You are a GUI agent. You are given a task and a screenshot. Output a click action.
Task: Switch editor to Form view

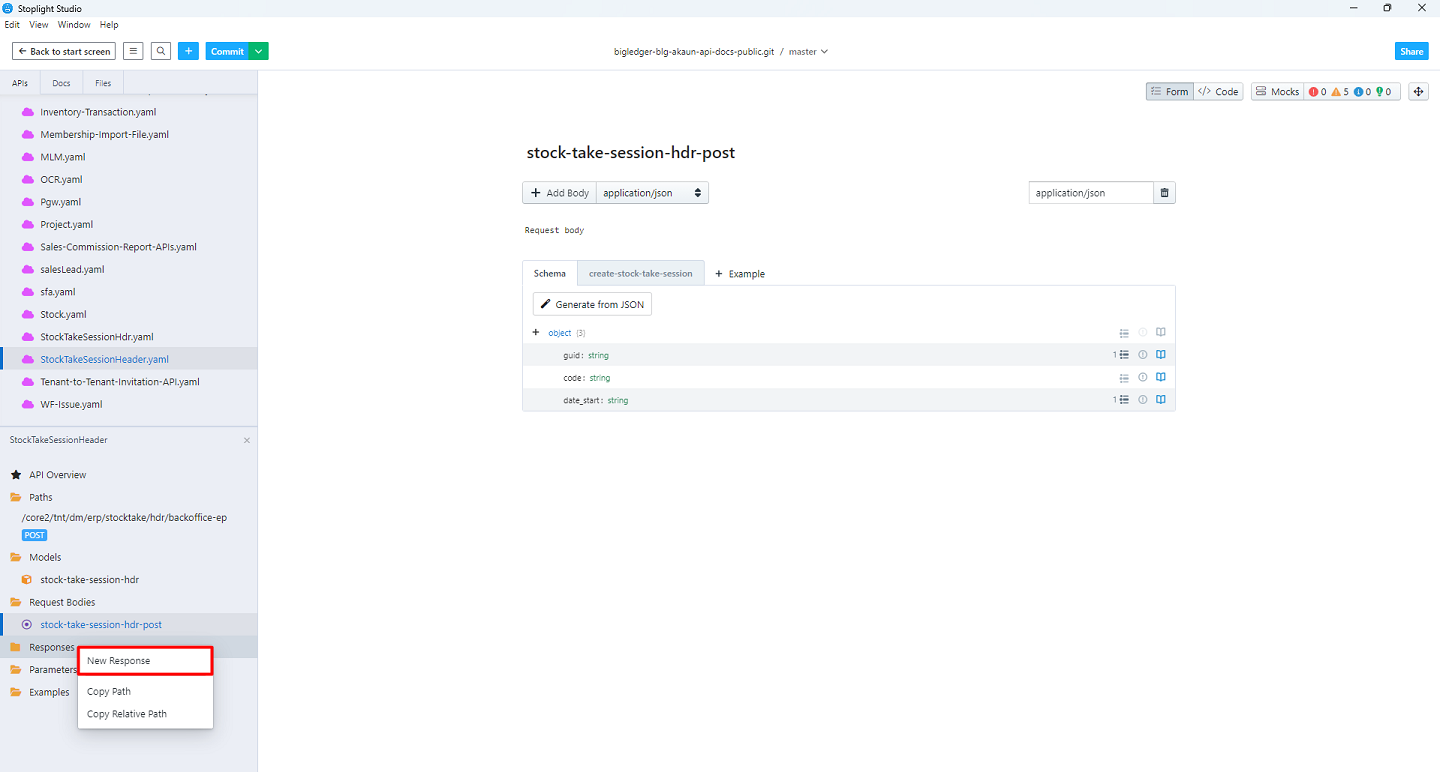pyautogui.click(x=1170, y=92)
